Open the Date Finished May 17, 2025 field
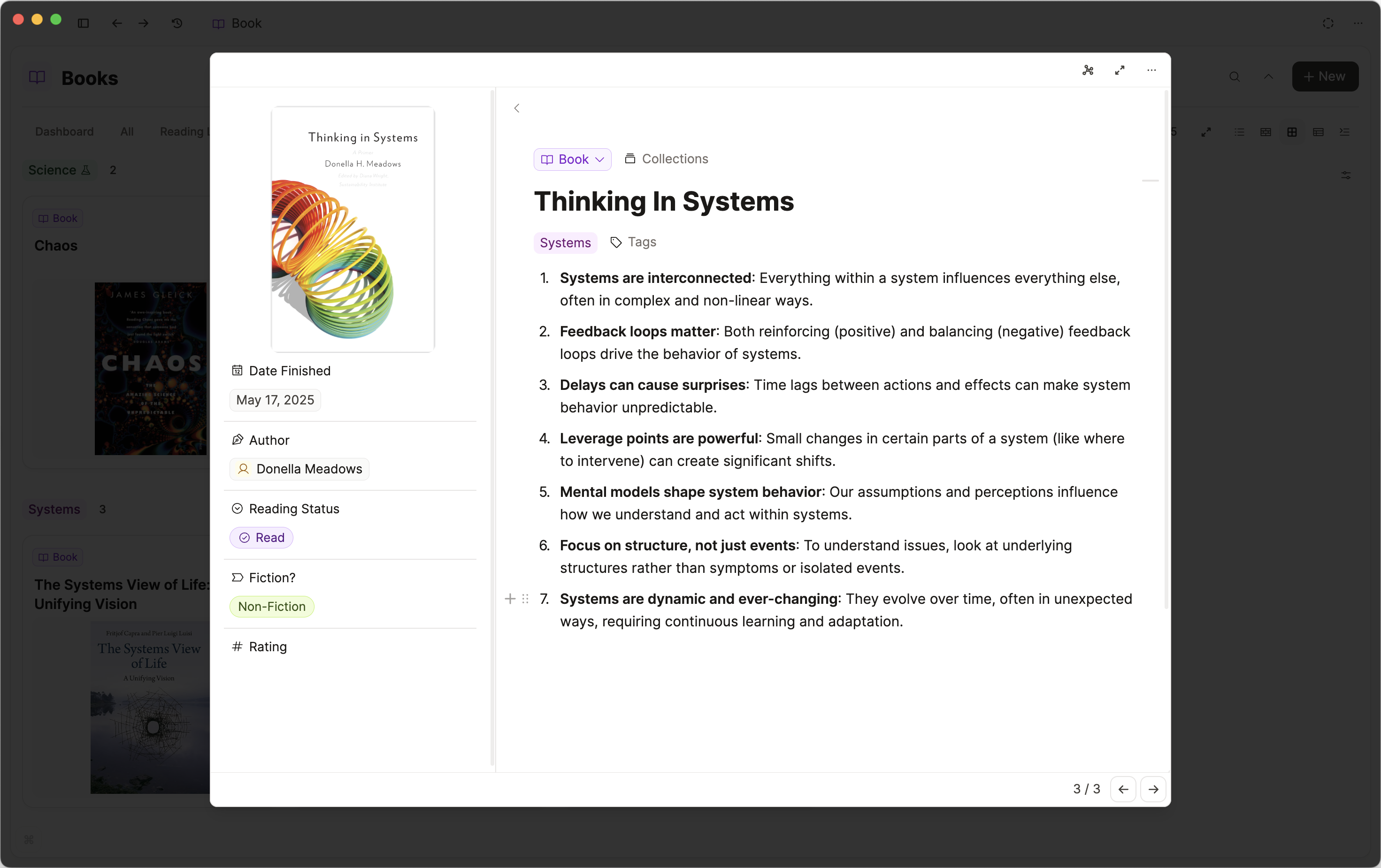The width and height of the screenshot is (1381, 868). (275, 400)
